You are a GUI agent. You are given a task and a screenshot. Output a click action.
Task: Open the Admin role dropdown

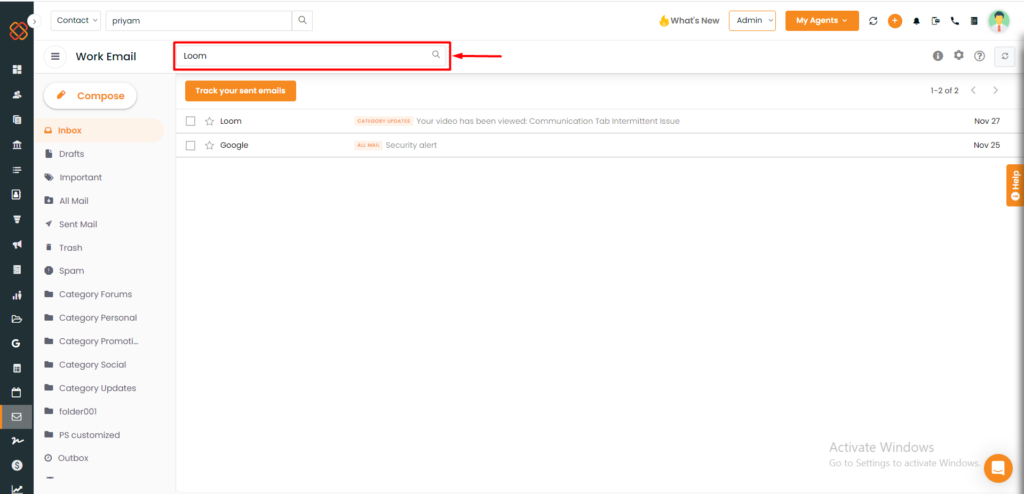click(752, 20)
